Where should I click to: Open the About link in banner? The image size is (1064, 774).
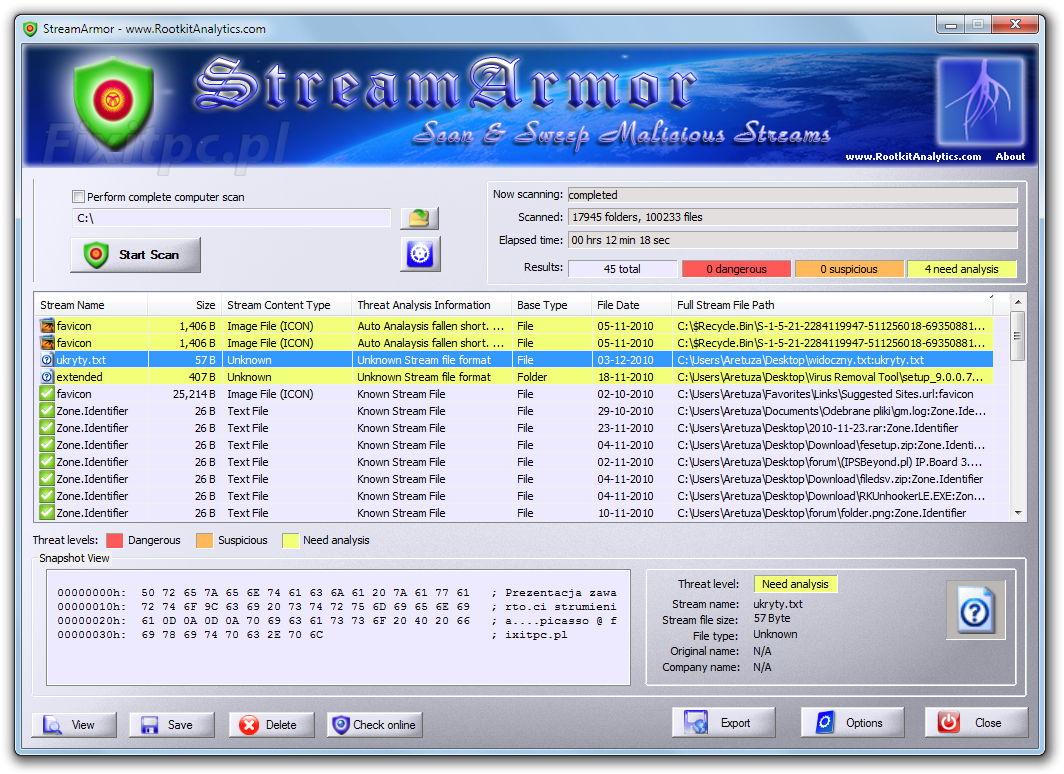point(1010,157)
